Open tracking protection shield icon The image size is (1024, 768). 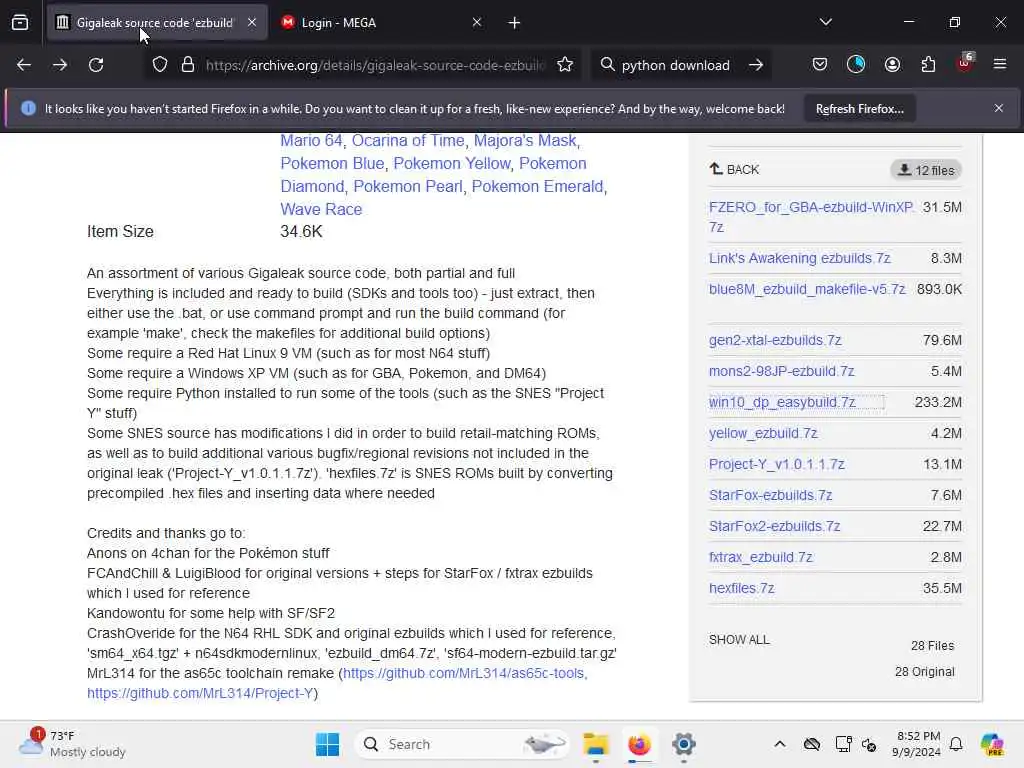pyautogui.click(x=160, y=65)
